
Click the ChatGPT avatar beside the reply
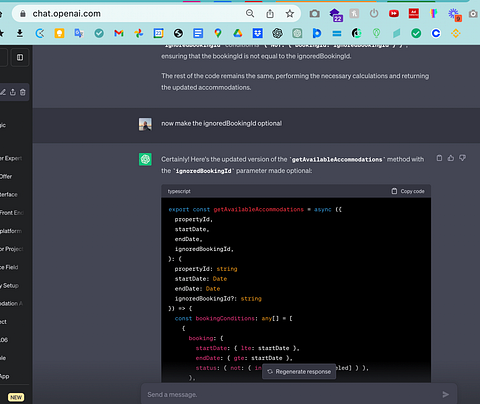(x=145, y=159)
